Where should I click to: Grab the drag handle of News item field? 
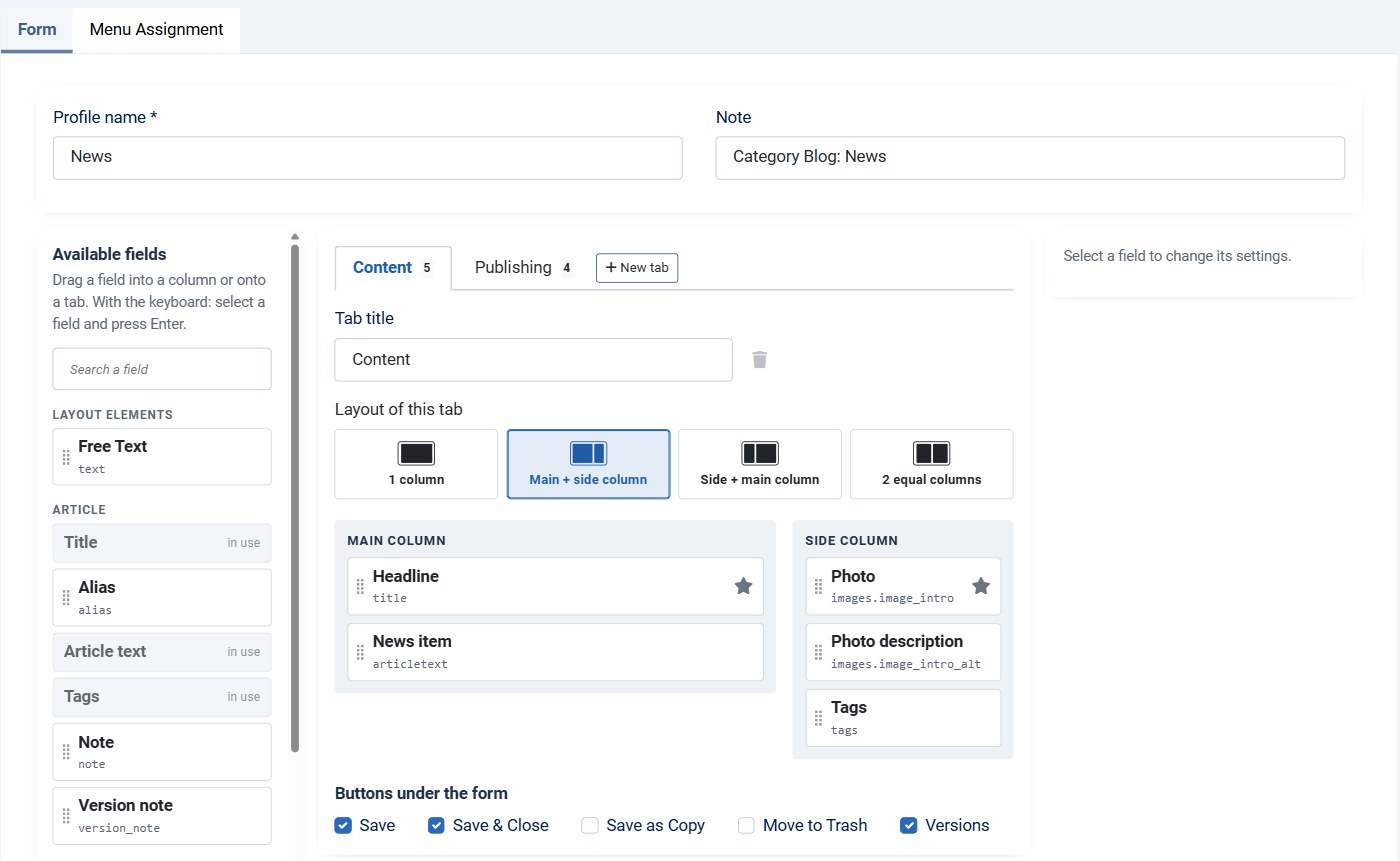click(360, 652)
